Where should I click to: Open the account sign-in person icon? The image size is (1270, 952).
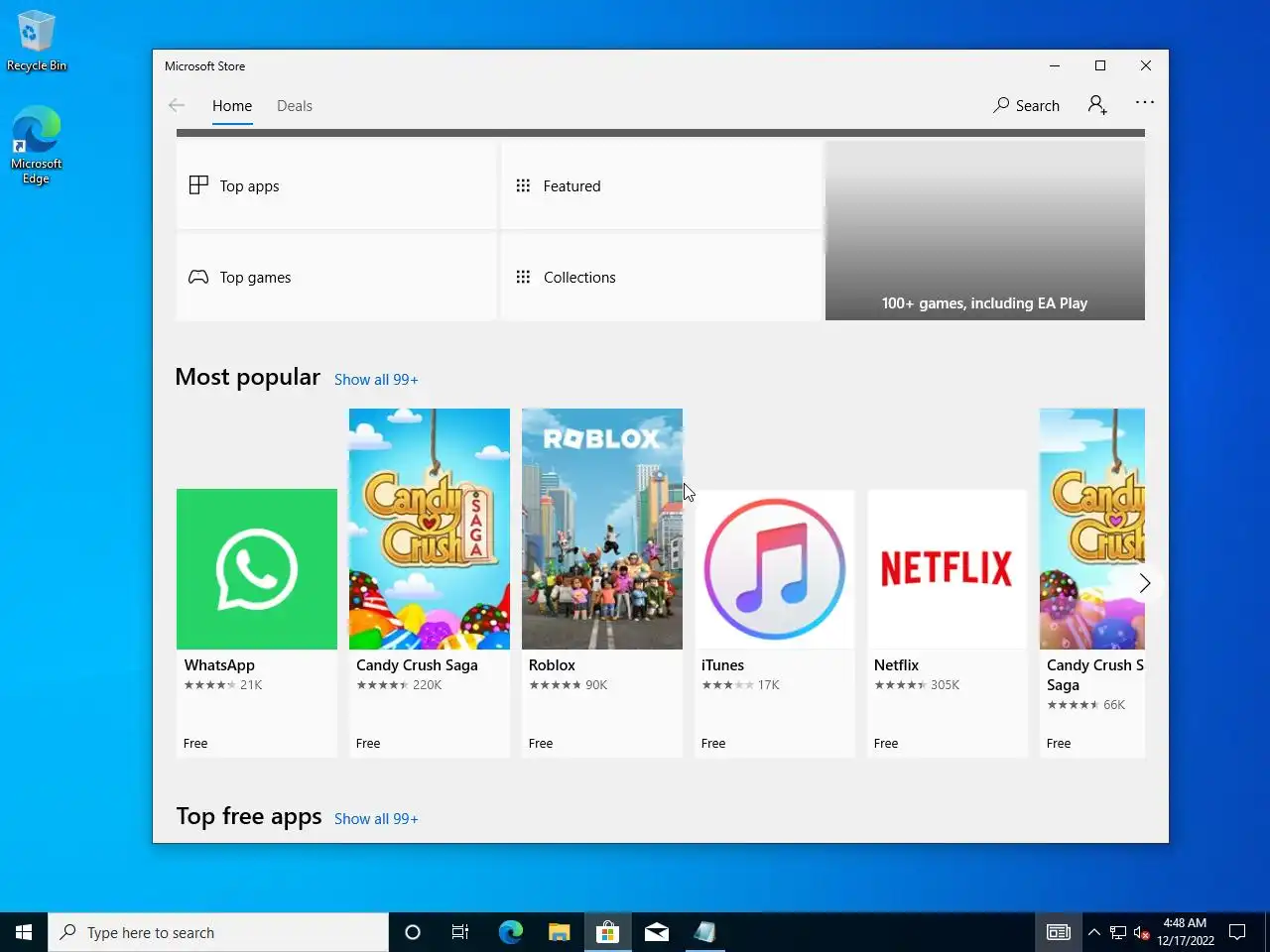pyautogui.click(x=1096, y=105)
